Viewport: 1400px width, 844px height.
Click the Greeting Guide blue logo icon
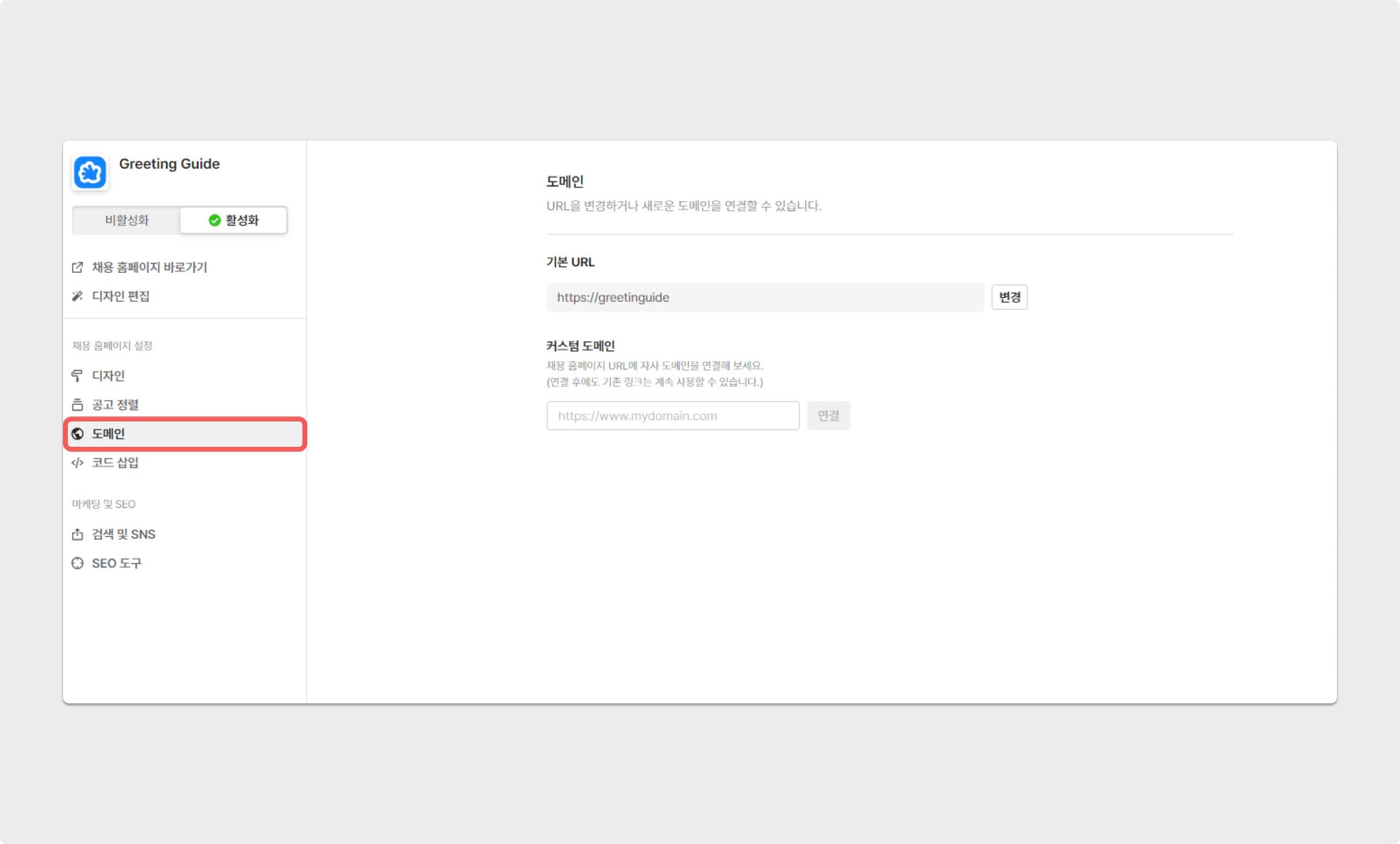tap(90, 173)
